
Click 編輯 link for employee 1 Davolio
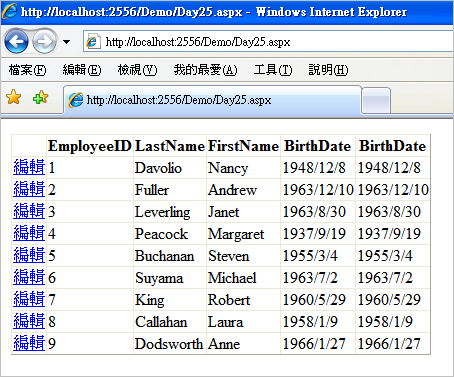(x=29, y=167)
